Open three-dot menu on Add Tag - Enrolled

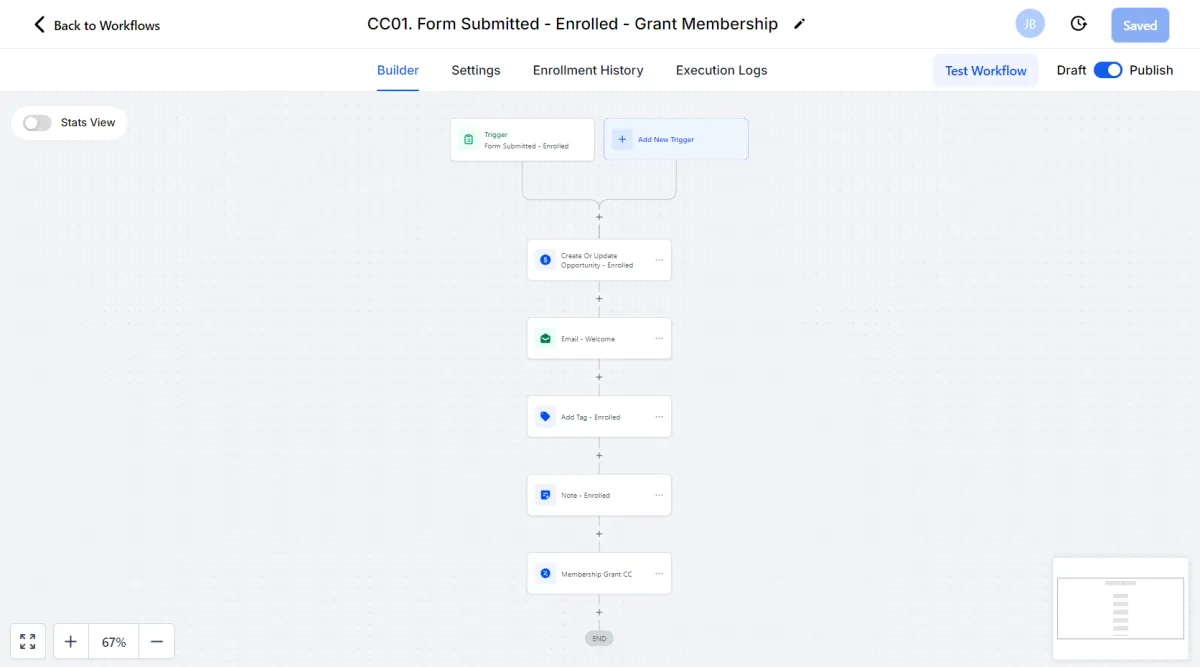659,417
